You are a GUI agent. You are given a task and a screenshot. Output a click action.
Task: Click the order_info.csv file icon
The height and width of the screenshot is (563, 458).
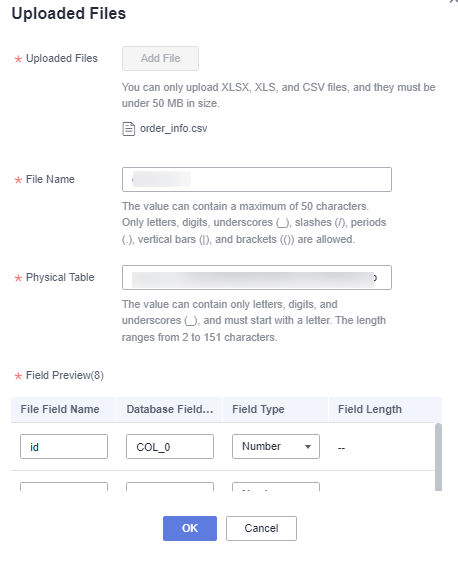point(128,129)
